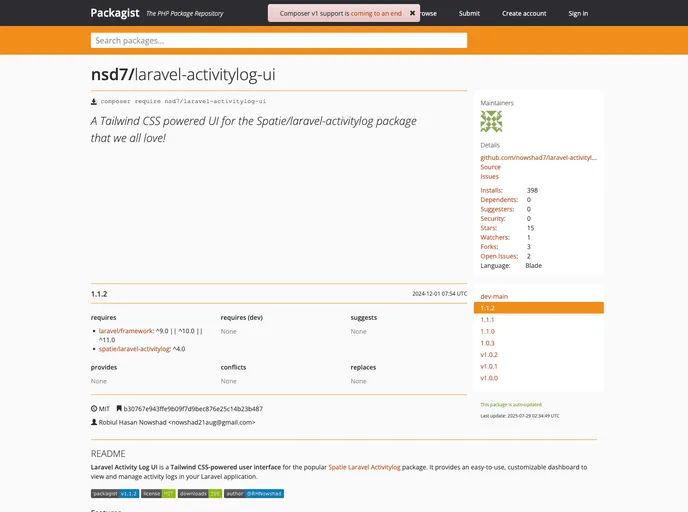Click the Packagist logo
688x512 pixels.
point(115,13)
